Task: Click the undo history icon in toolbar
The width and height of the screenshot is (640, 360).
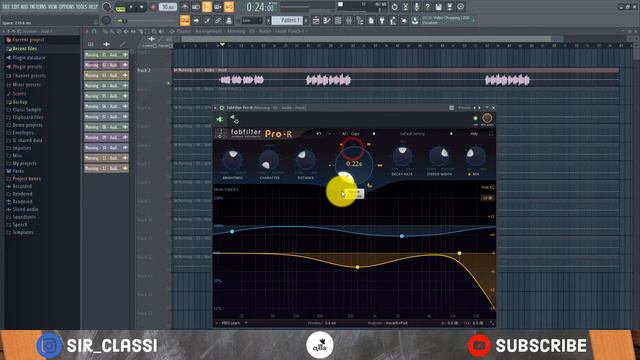Action: pos(394,7)
